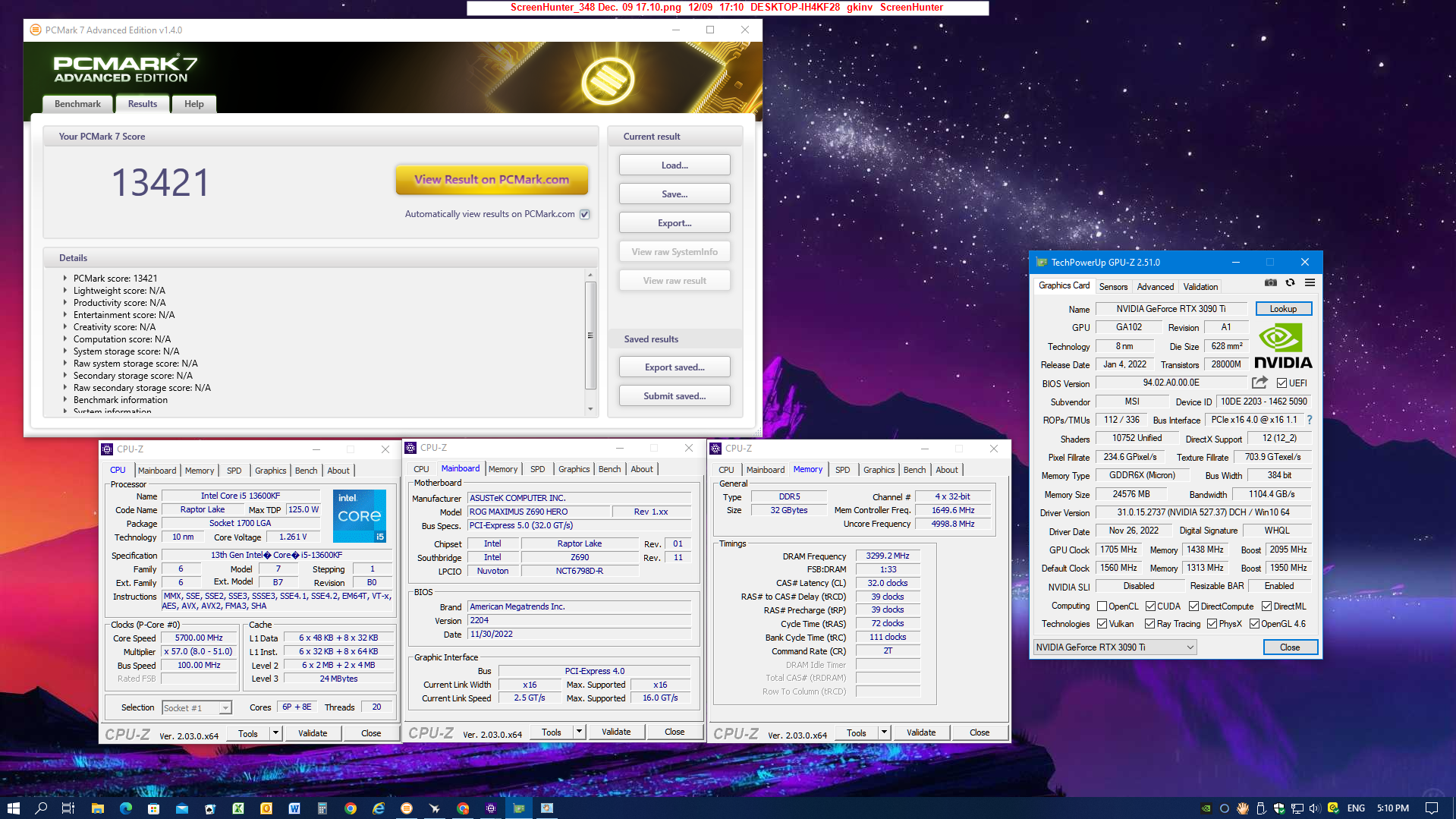Click View Result on PCMark.com button
Viewport: 1456px width, 819px height.
click(492, 180)
